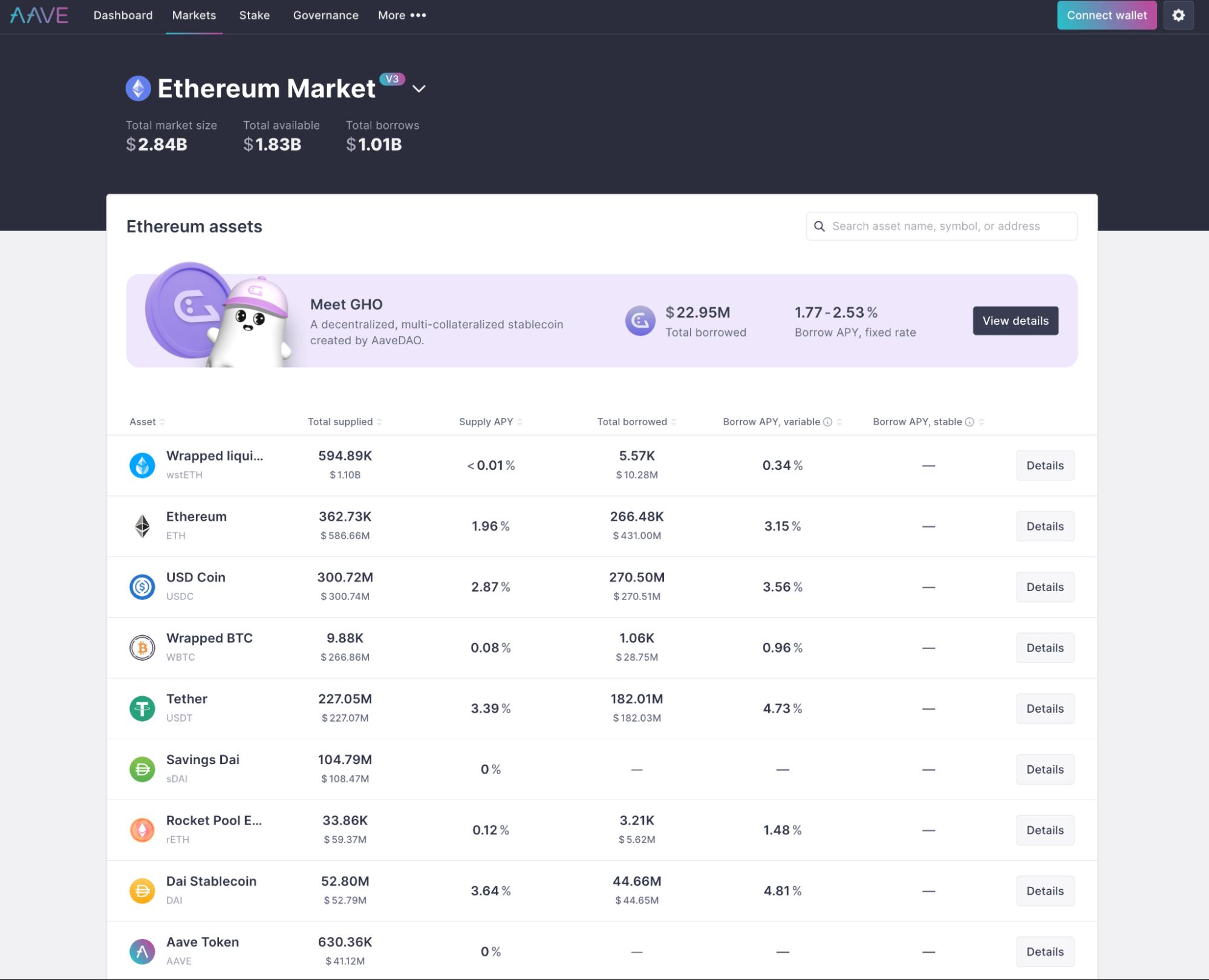Click the Dai Stablecoin token icon

click(142, 891)
